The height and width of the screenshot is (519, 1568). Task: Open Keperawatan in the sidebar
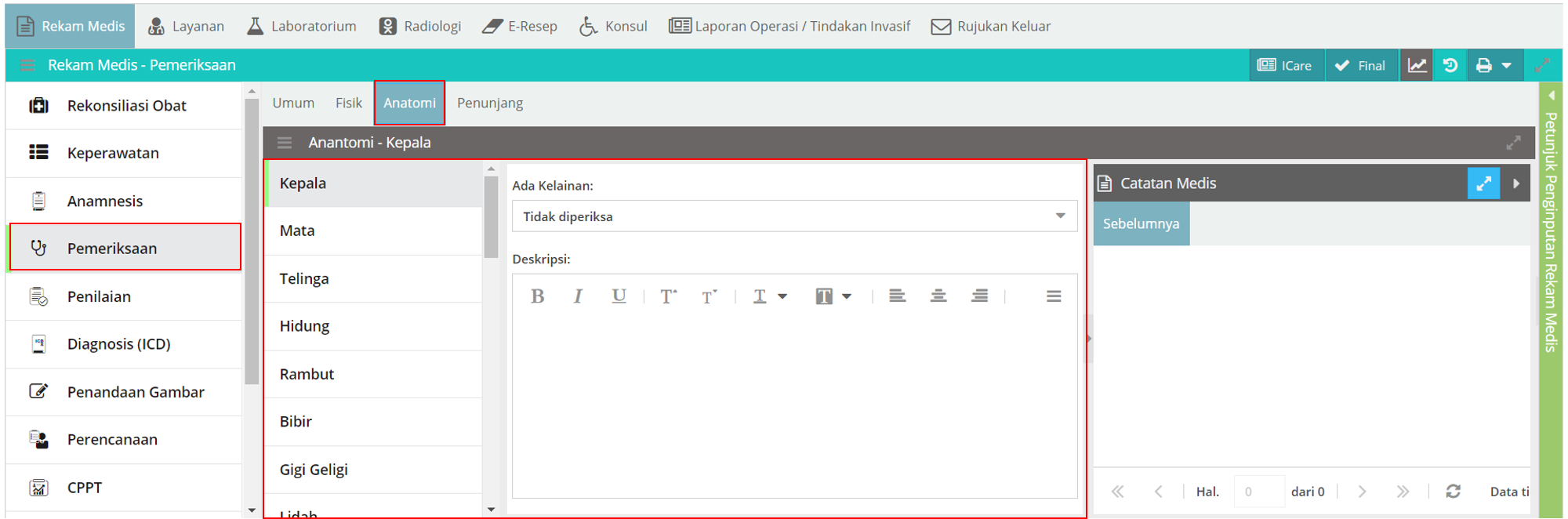(x=124, y=153)
